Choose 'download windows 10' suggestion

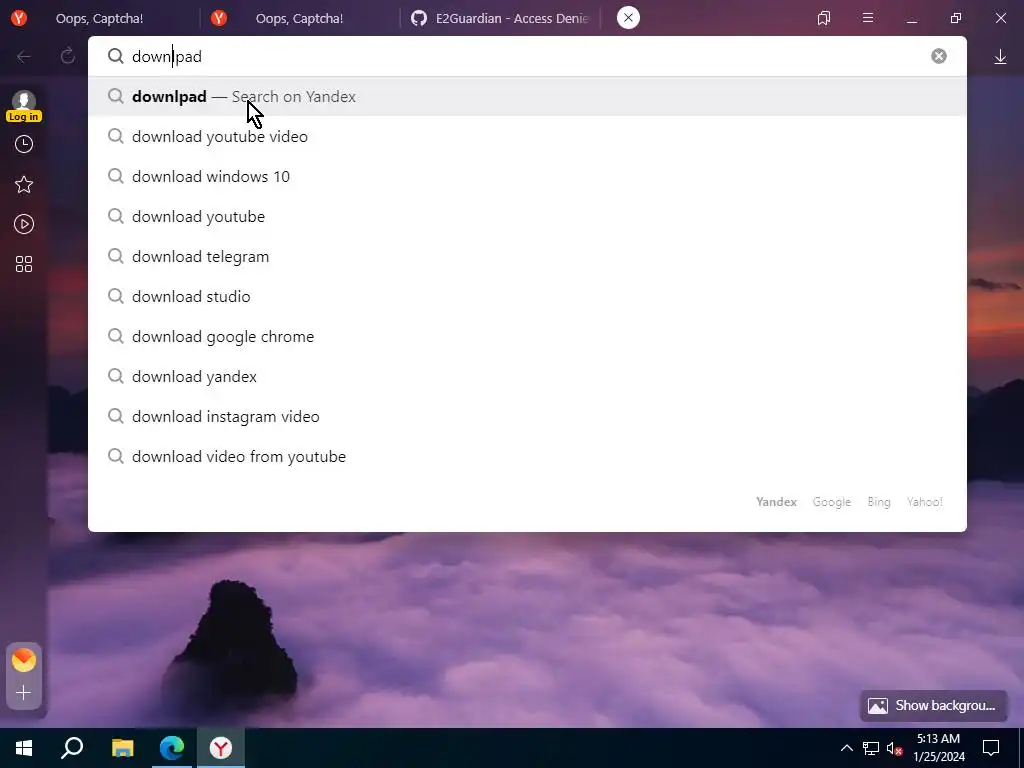point(527,176)
